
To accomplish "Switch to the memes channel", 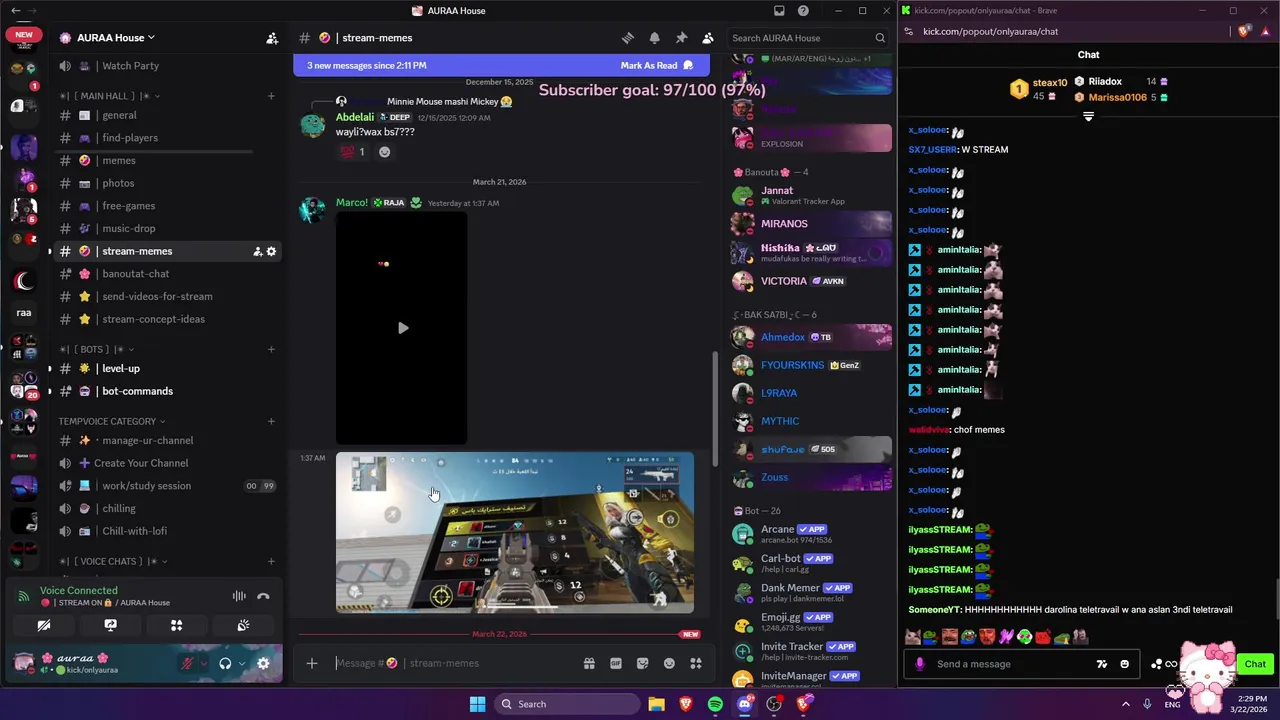I will click(x=167, y=160).
